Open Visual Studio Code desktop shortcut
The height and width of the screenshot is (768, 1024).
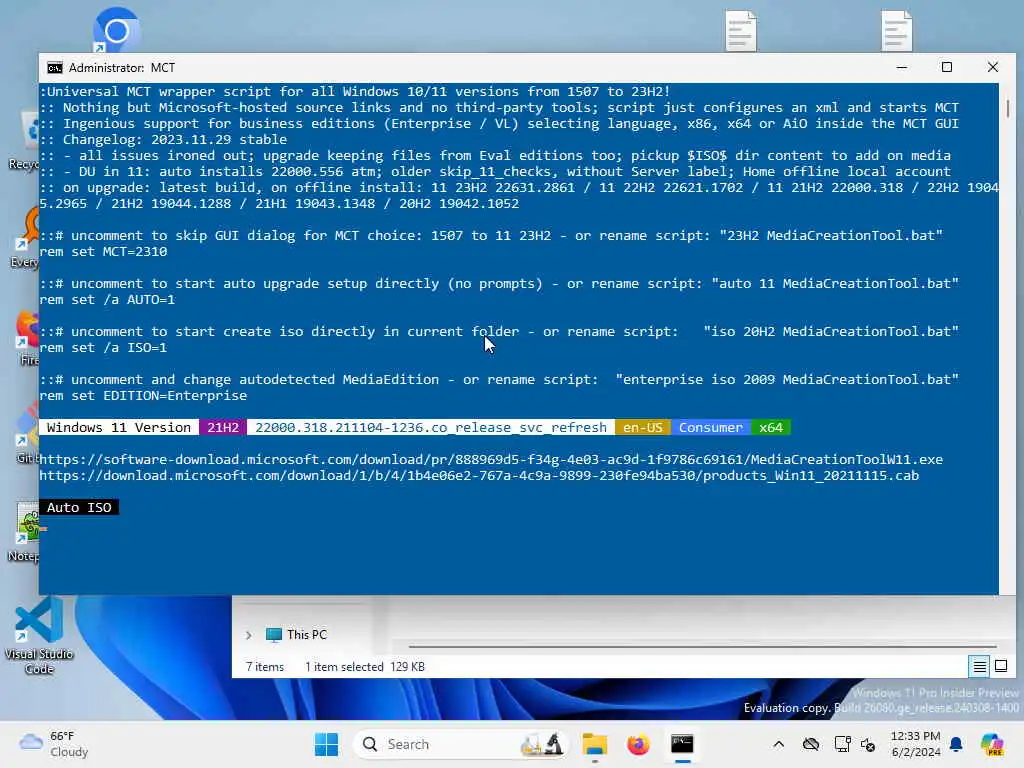click(39, 635)
